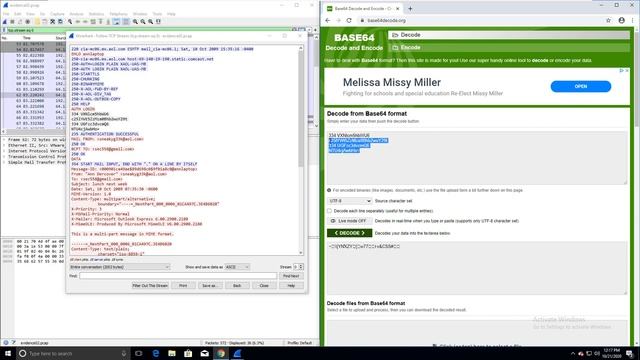Click the display filter bookmark icon
Image resolution: width=640 pixels, height=360 pixels.
(x=4, y=30)
